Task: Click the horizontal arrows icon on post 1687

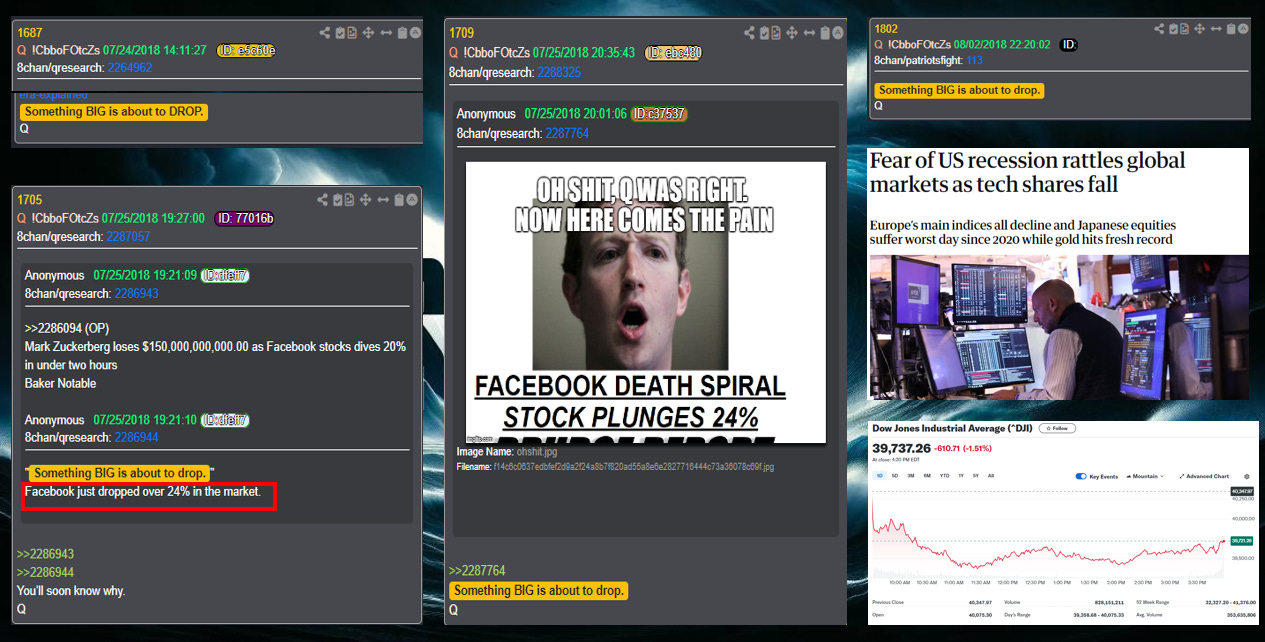Action: pos(386,33)
